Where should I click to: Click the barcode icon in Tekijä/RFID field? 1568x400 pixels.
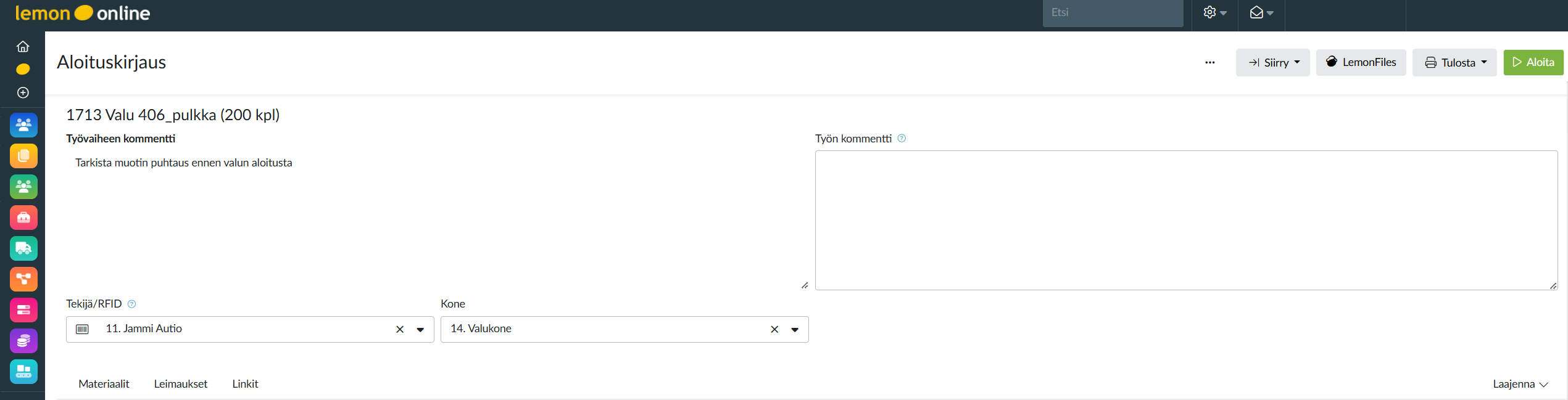[x=82, y=329]
